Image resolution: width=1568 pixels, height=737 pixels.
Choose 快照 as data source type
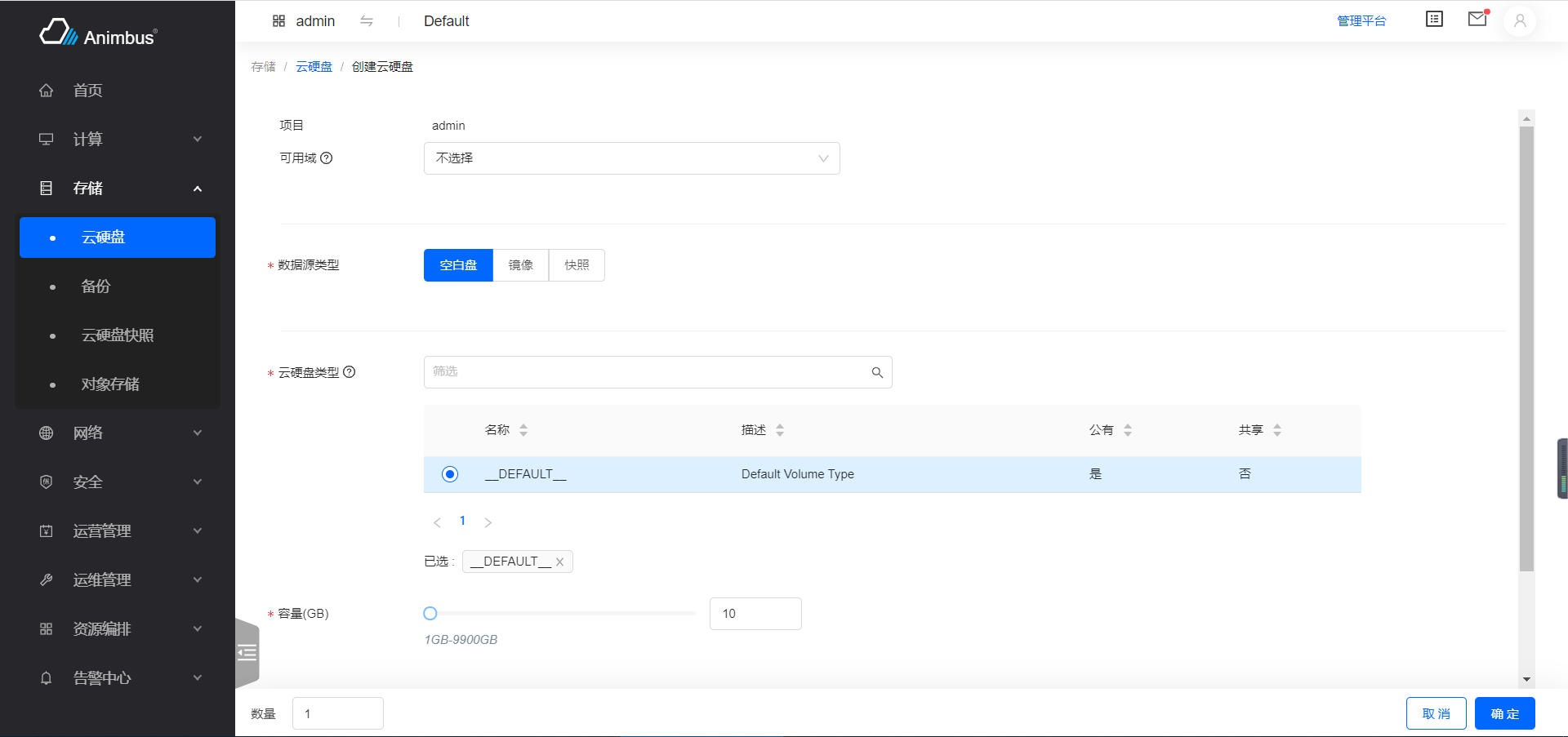pyautogui.click(x=577, y=265)
